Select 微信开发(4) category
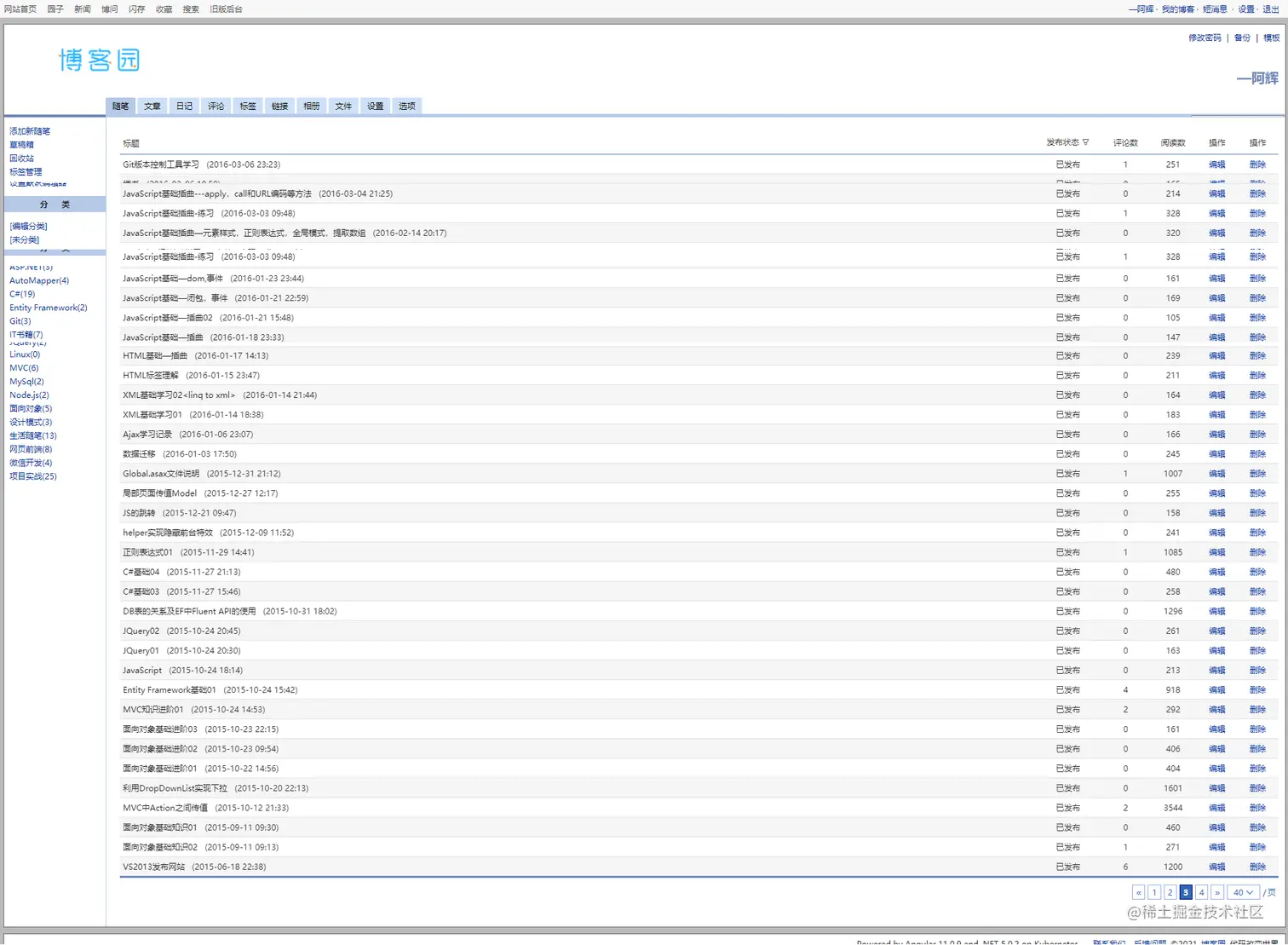Image resolution: width=1288 pixels, height=945 pixels. [31, 464]
